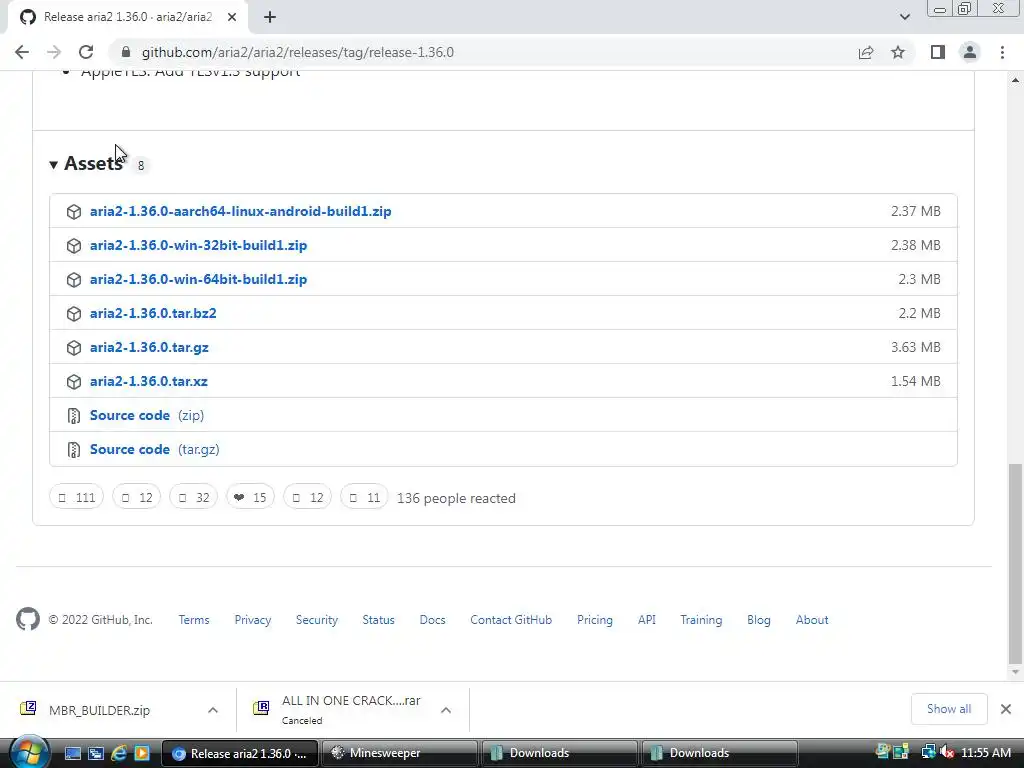Expand ALL IN ONE CRACK rar options chevron
Viewport: 1024px width, 768px height.
coord(446,710)
